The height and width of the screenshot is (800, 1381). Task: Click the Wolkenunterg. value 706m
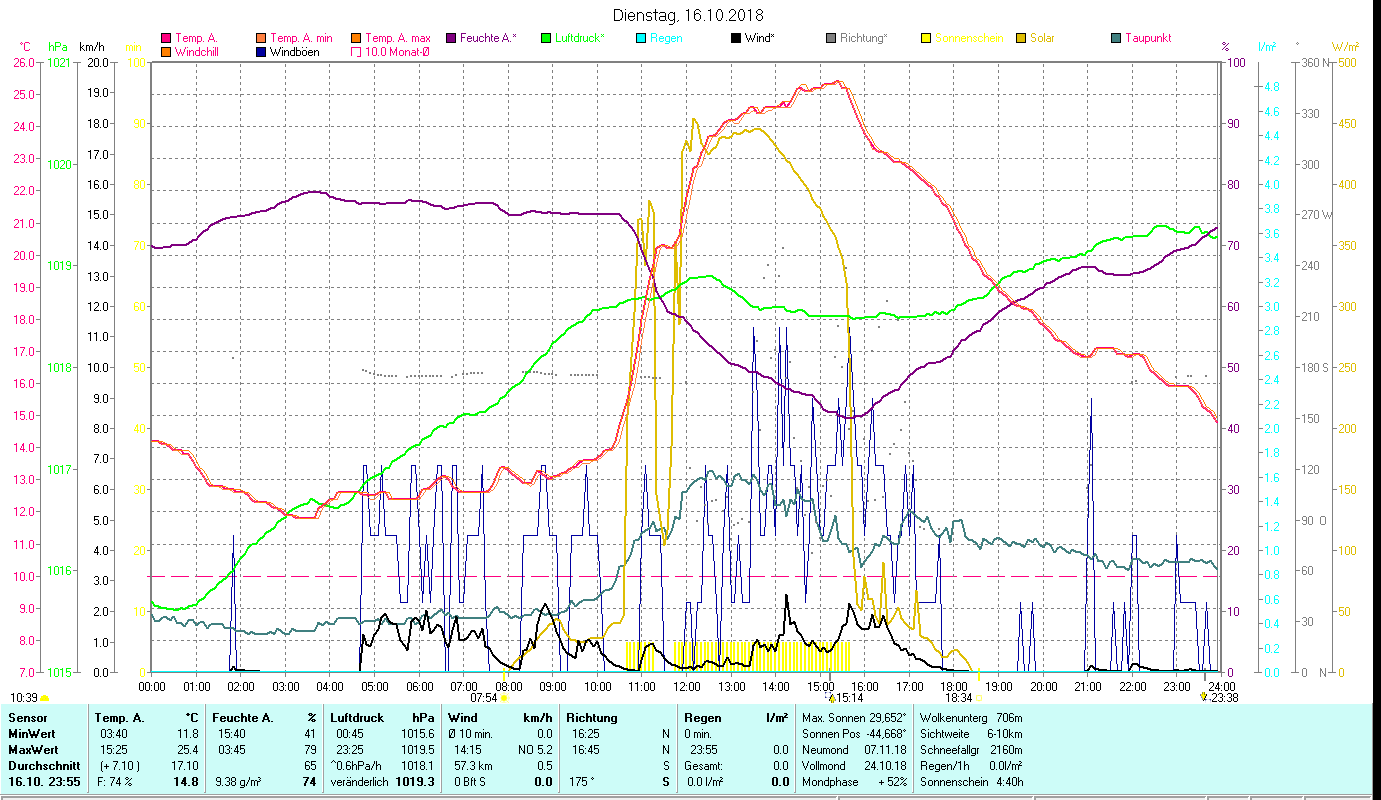pos(1009,717)
